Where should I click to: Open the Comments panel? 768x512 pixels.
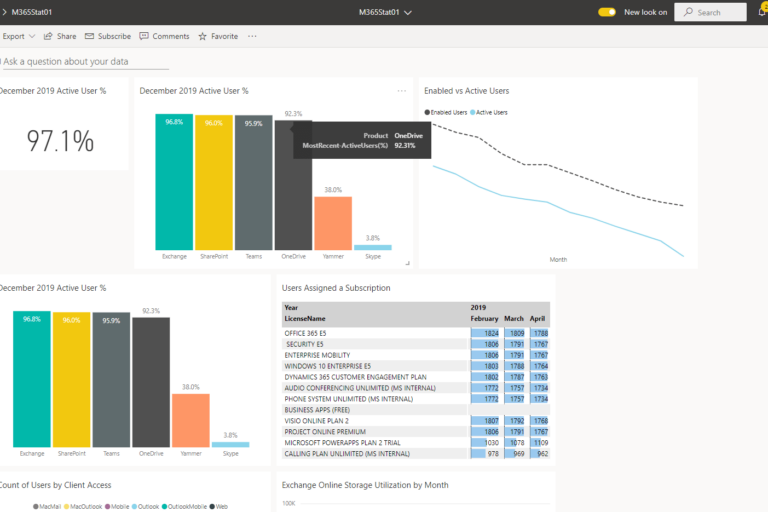[164, 36]
